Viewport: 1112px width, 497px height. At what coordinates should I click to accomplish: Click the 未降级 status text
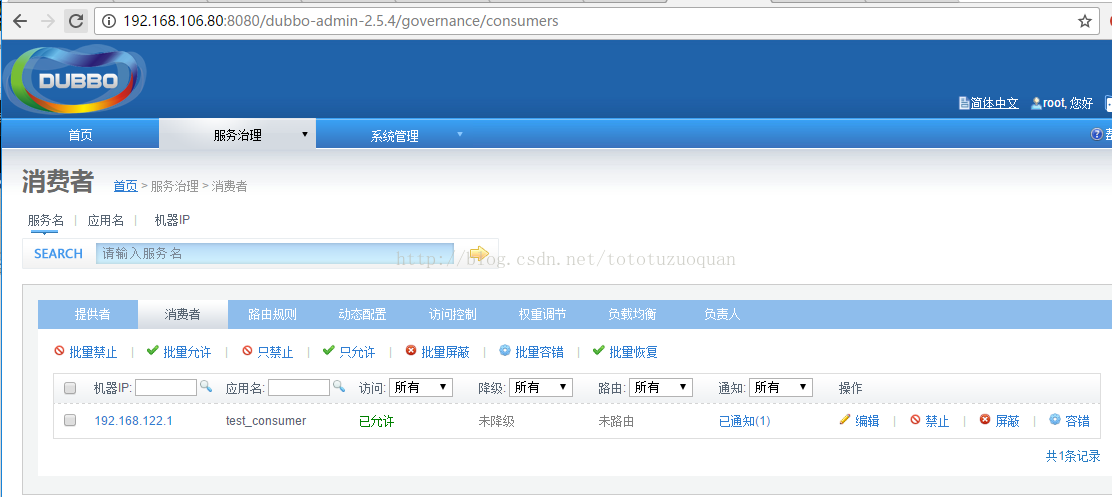[496, 421]
